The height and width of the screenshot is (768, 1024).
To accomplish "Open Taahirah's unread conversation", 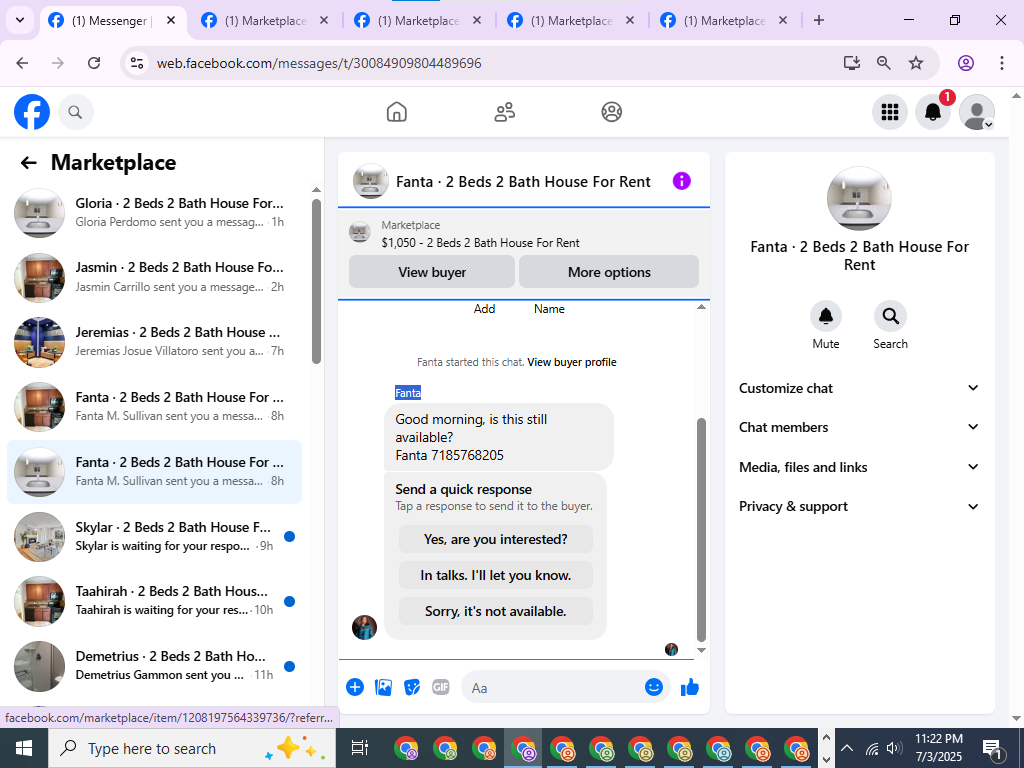I will (x=155, y=601).
